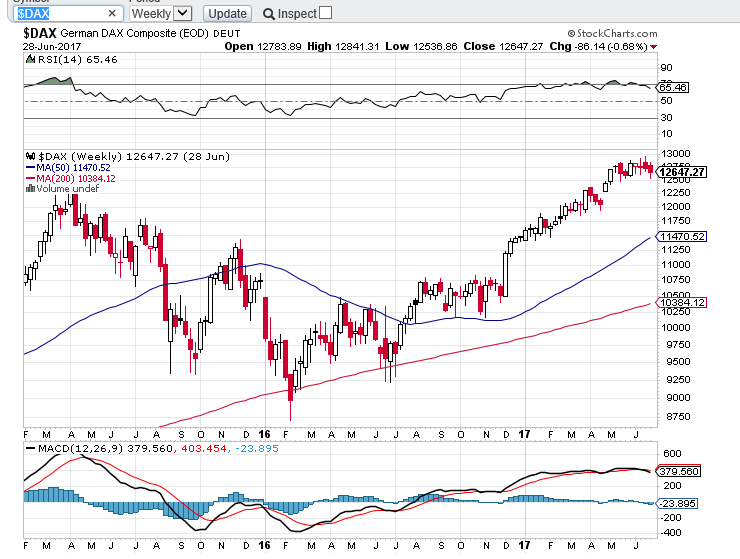The width and height of the screenshot is (740, 559).
Task: Click the MA(50) 11470.52 legend text
Action: tap(73, 168)
